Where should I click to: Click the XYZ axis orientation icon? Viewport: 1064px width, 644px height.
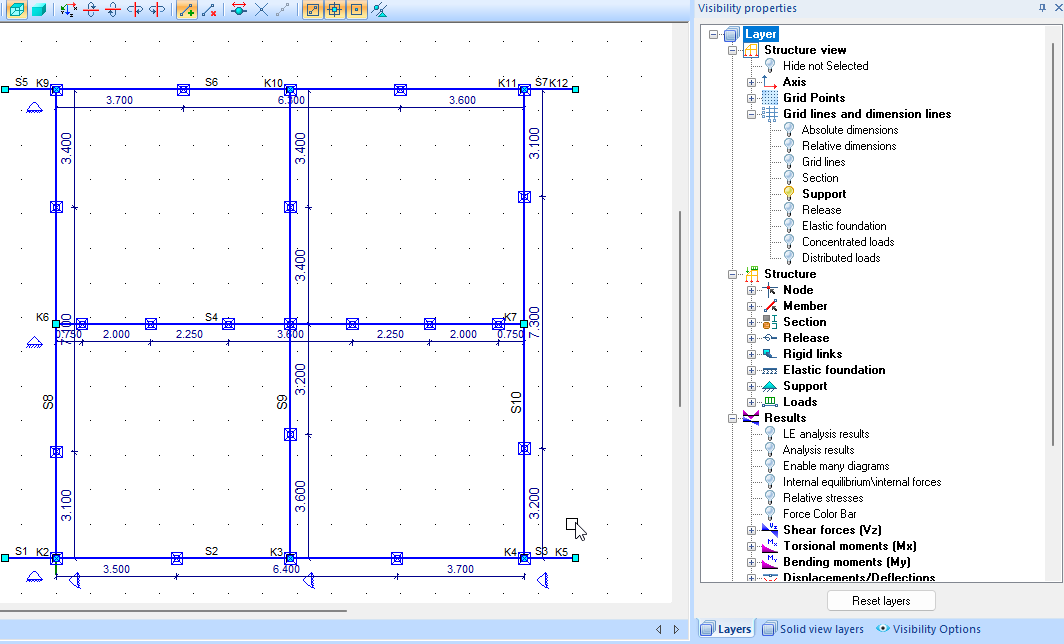pos(68,10)
